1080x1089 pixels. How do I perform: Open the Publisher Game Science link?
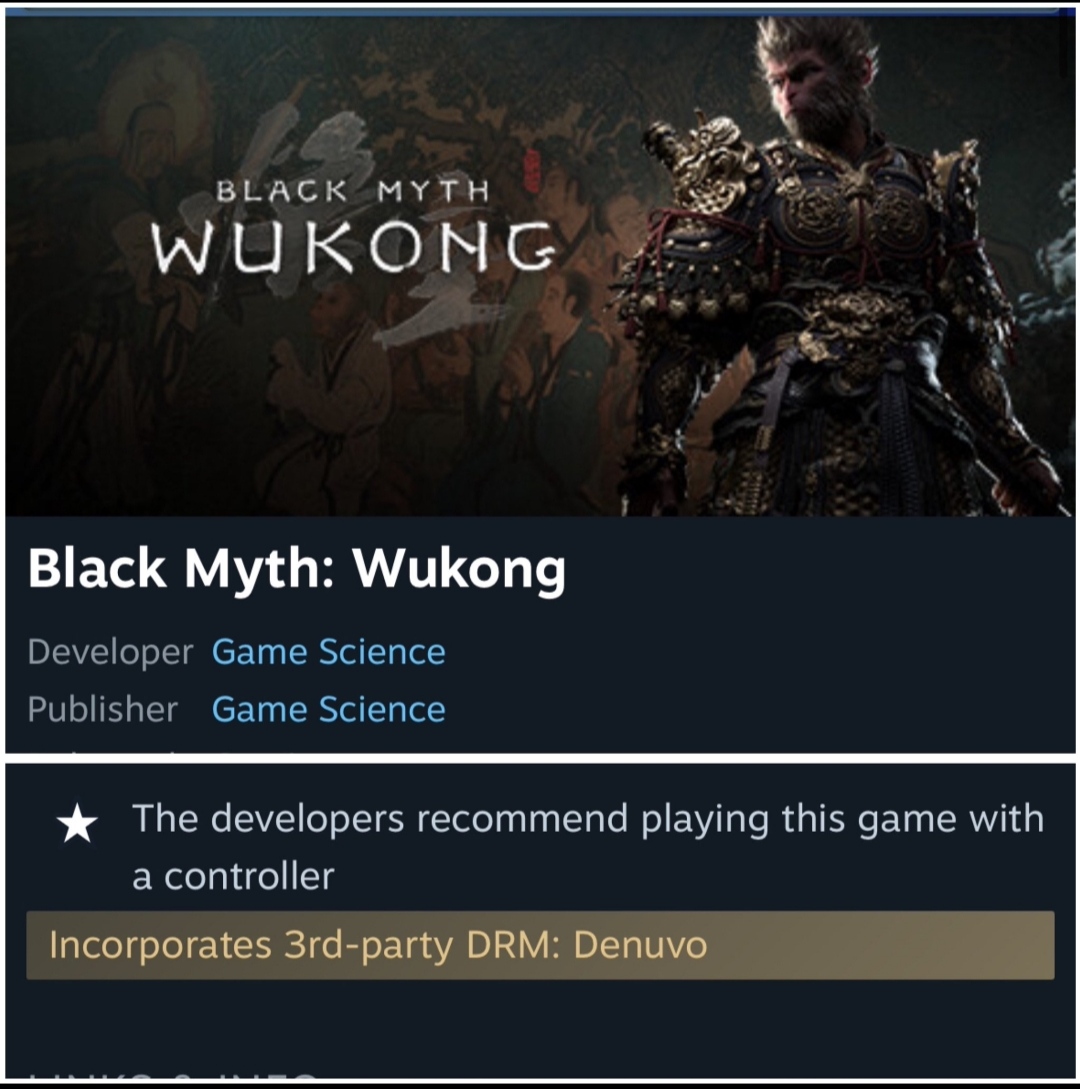[329, 709]
